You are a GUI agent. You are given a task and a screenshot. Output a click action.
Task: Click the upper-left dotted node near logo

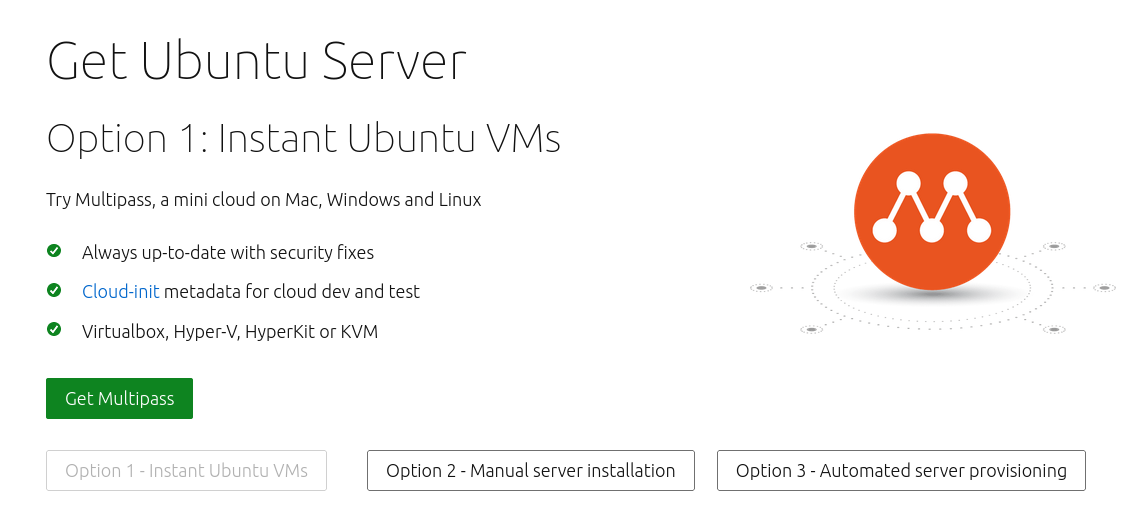[x=811, y=246]
